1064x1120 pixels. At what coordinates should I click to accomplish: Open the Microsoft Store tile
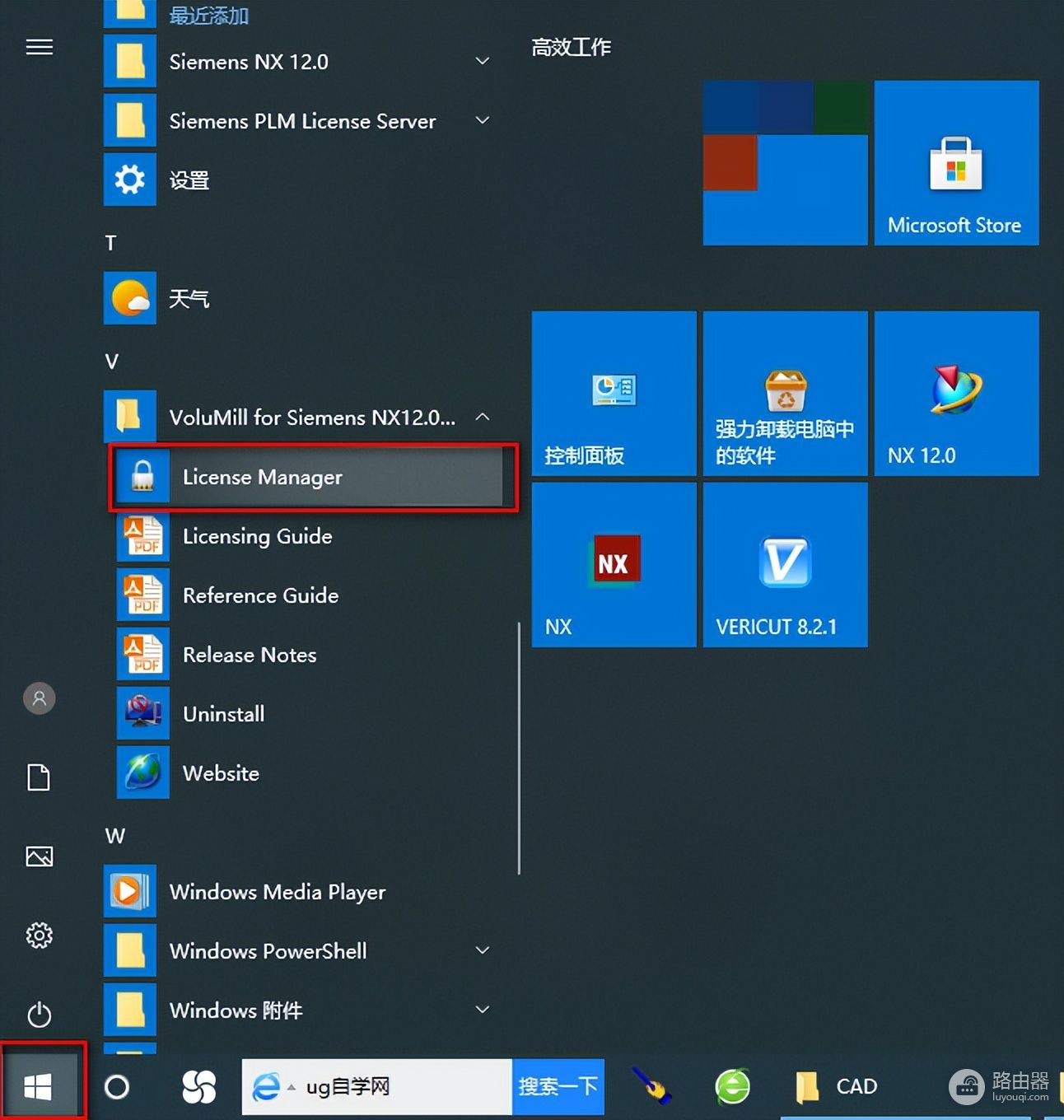coord(956,163)
